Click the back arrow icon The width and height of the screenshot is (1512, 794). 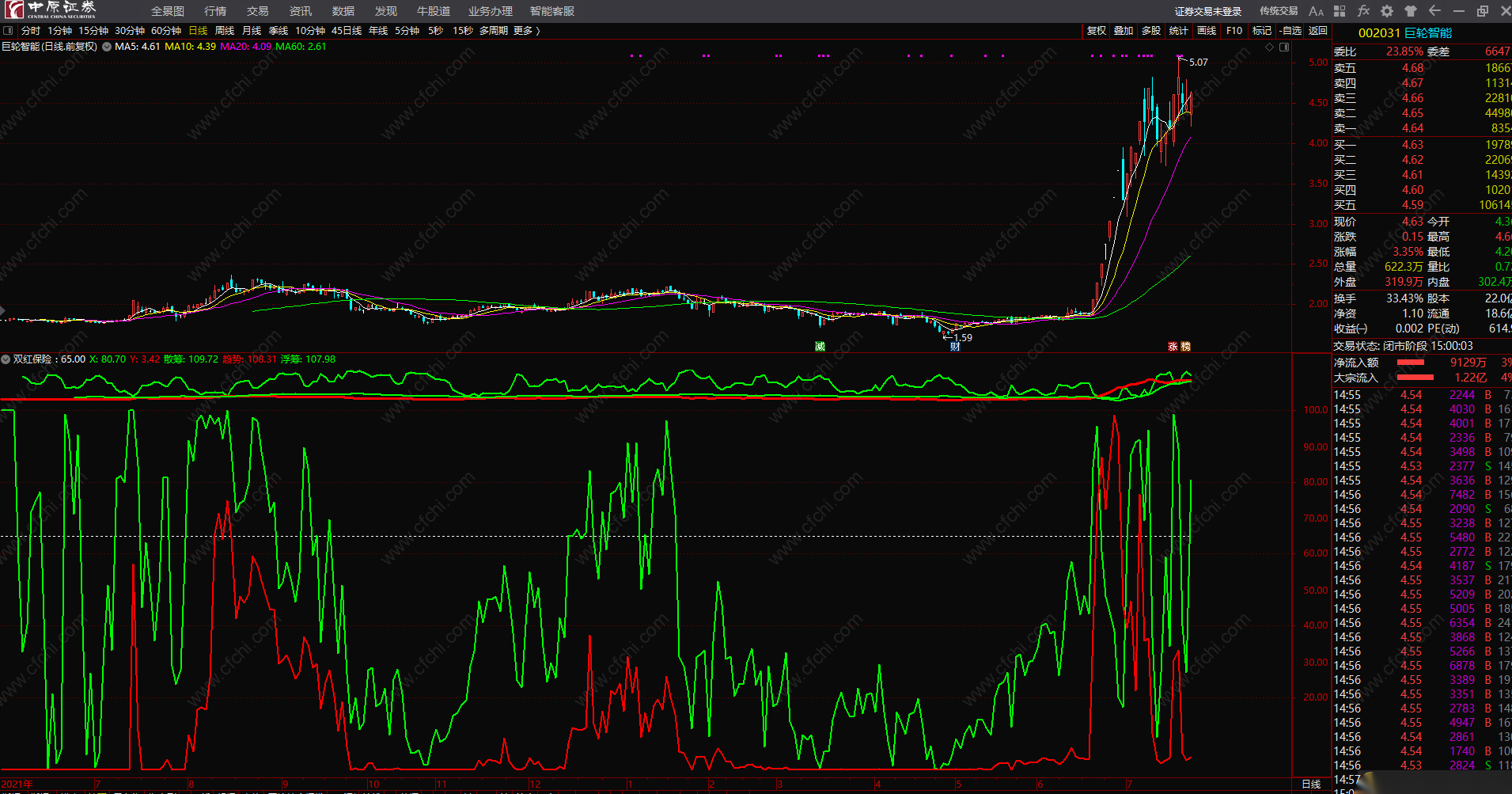[1434, 11]
